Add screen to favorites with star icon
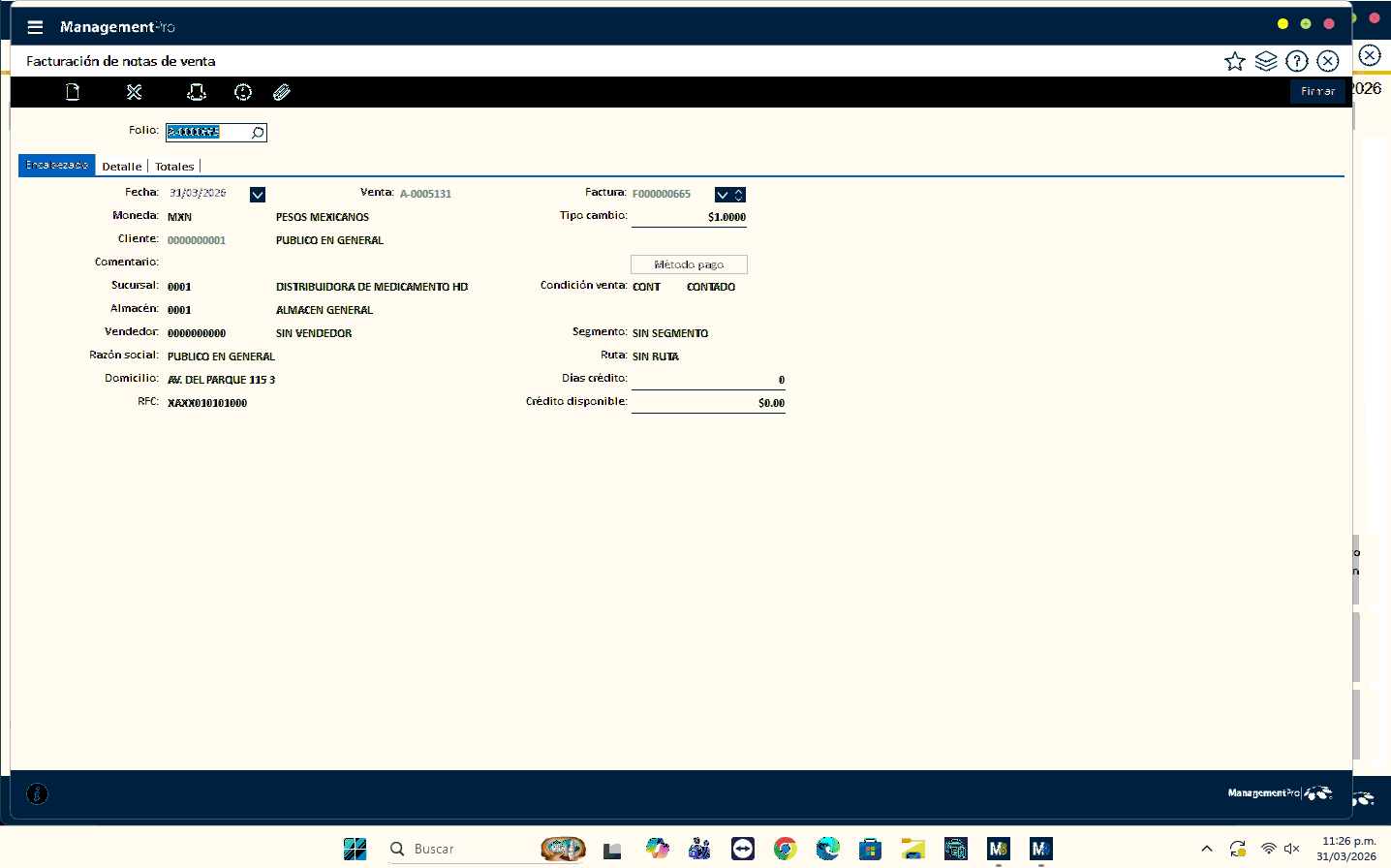Image resolution: width=1391 pixels, height=868 pixels. click(1234, 62)
